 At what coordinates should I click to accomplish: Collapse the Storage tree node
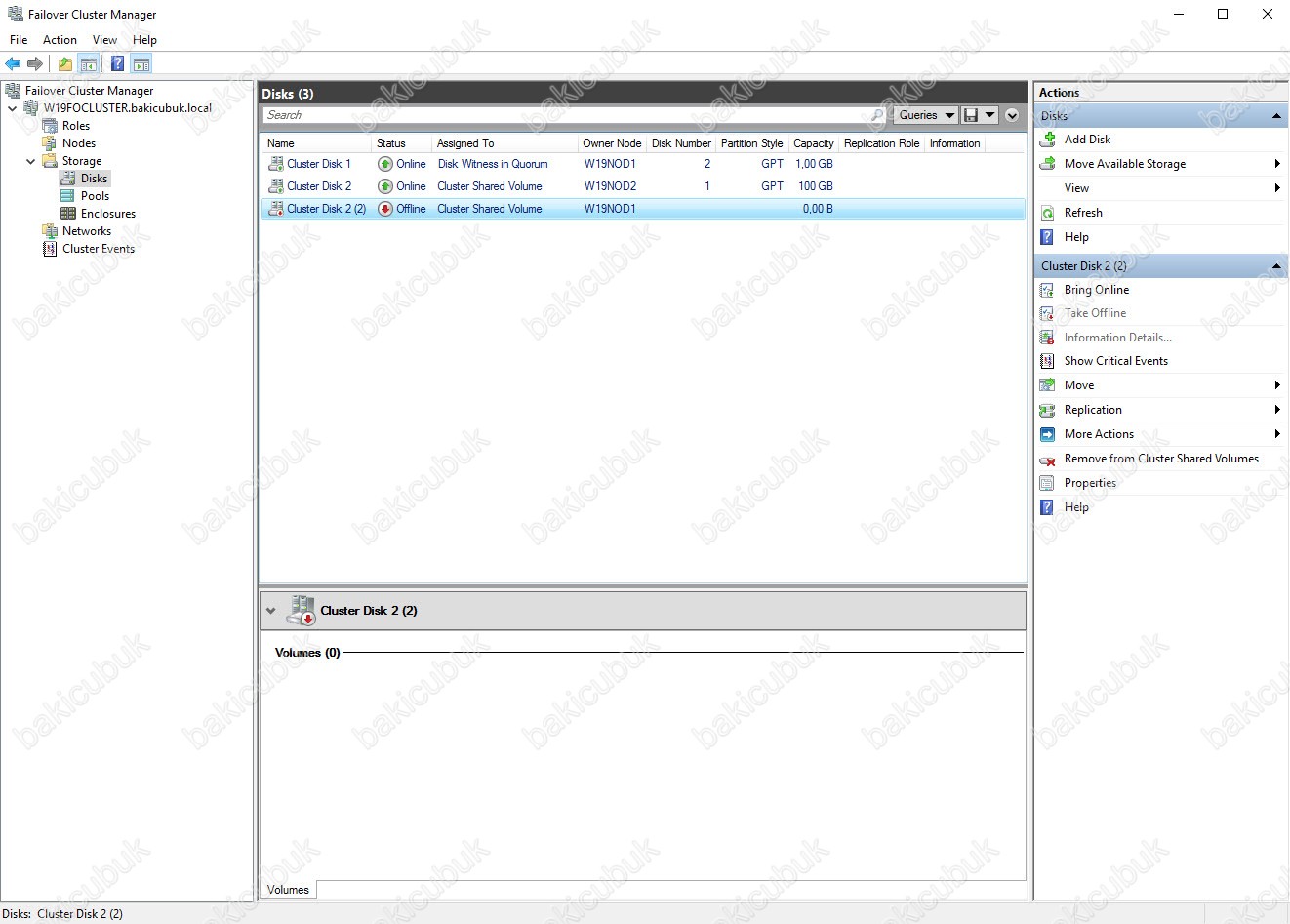[30, 161]
